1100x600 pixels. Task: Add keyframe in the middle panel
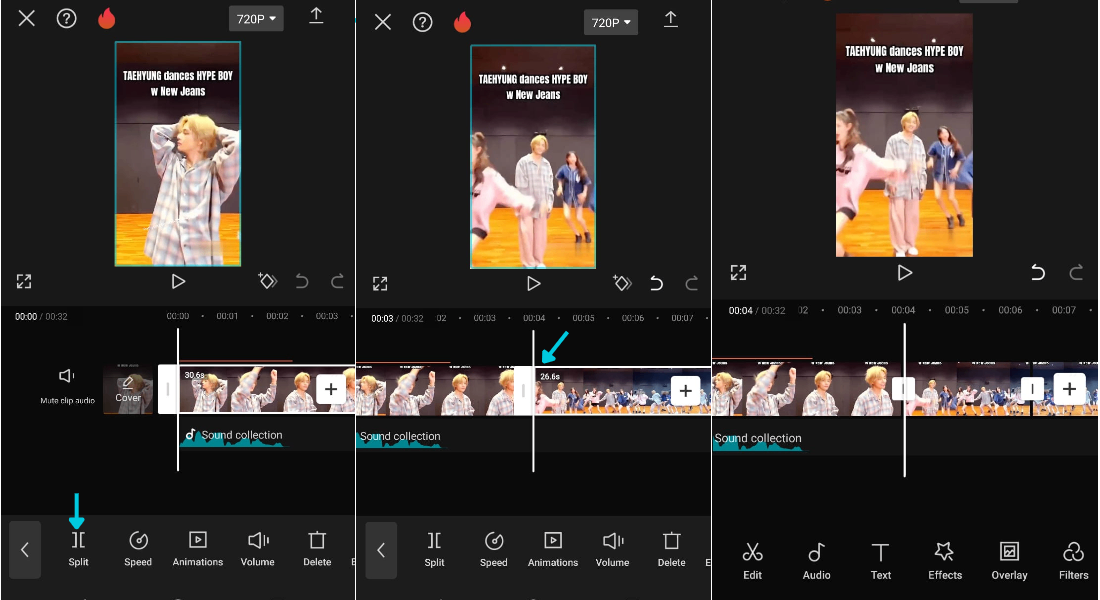click(622, 284)
